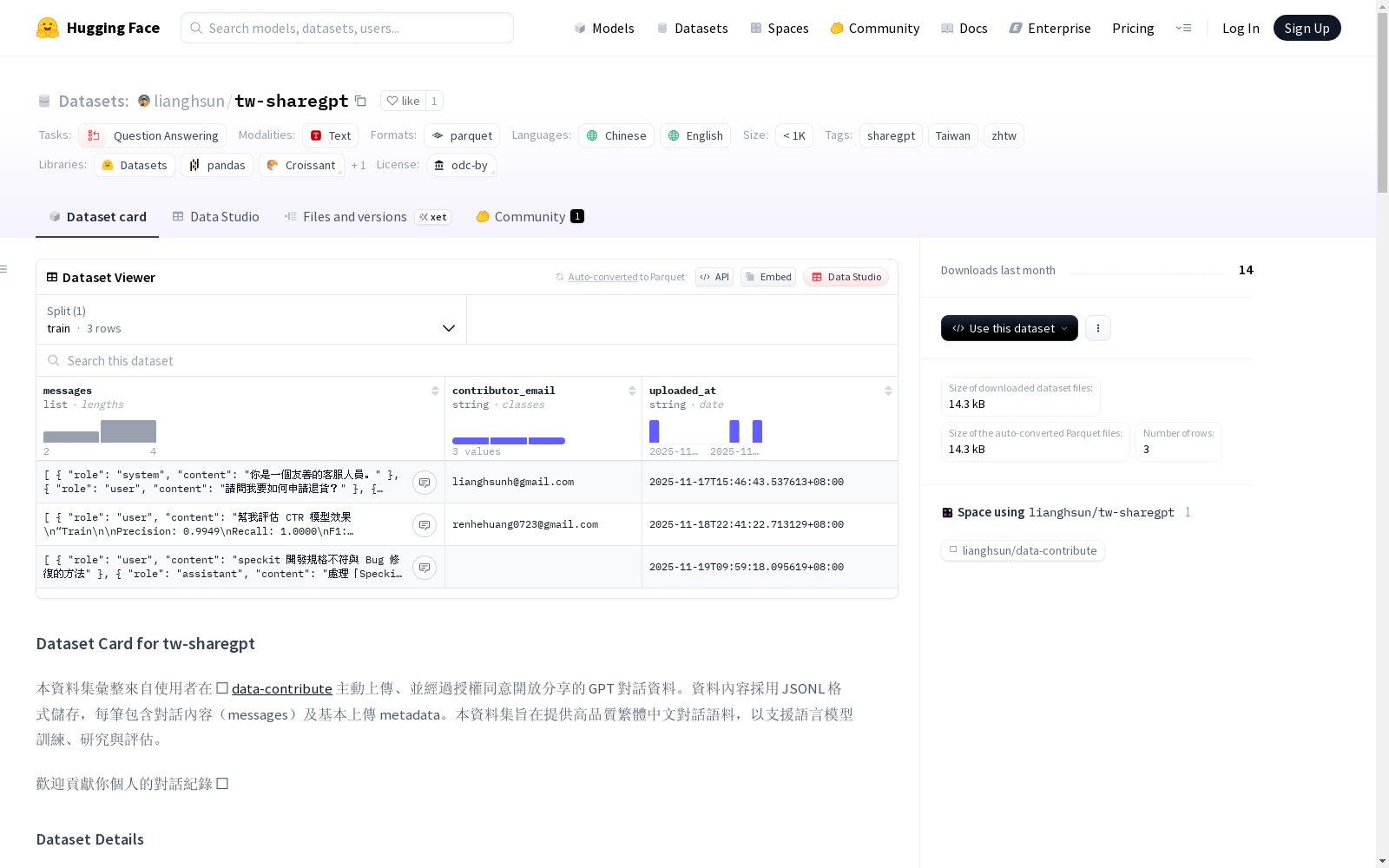Open Community in the top navigation

point(874,28)
